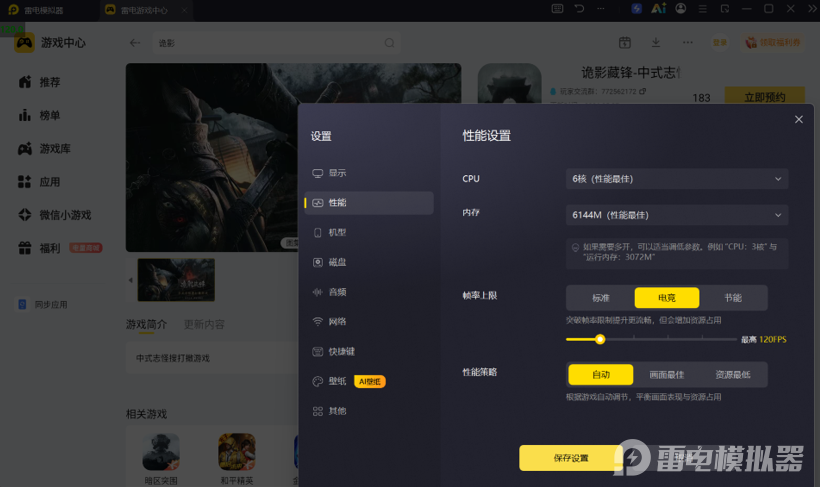Click the back arrow icon in title bar
This screenshot has height=487, width=820.
[x=579, y=9]
